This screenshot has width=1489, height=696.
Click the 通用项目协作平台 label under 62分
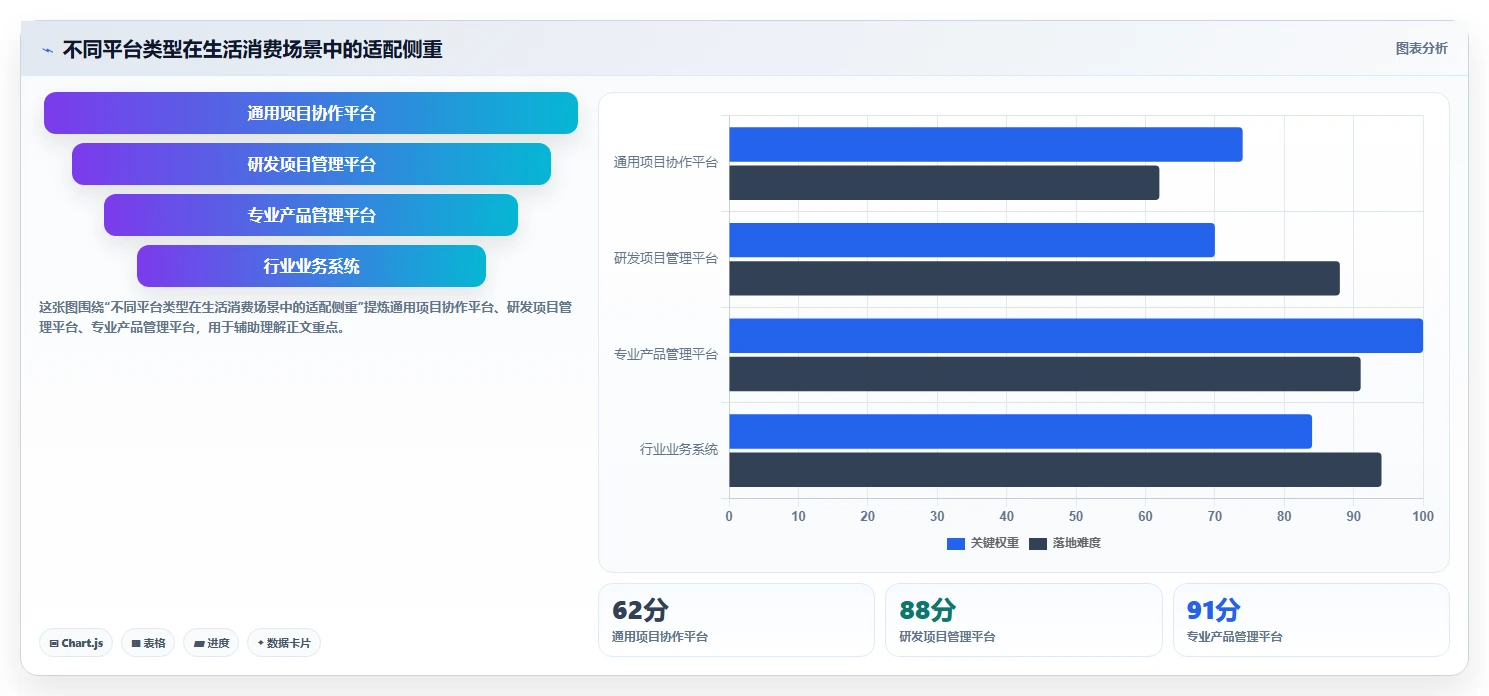[x=659, y=636]
